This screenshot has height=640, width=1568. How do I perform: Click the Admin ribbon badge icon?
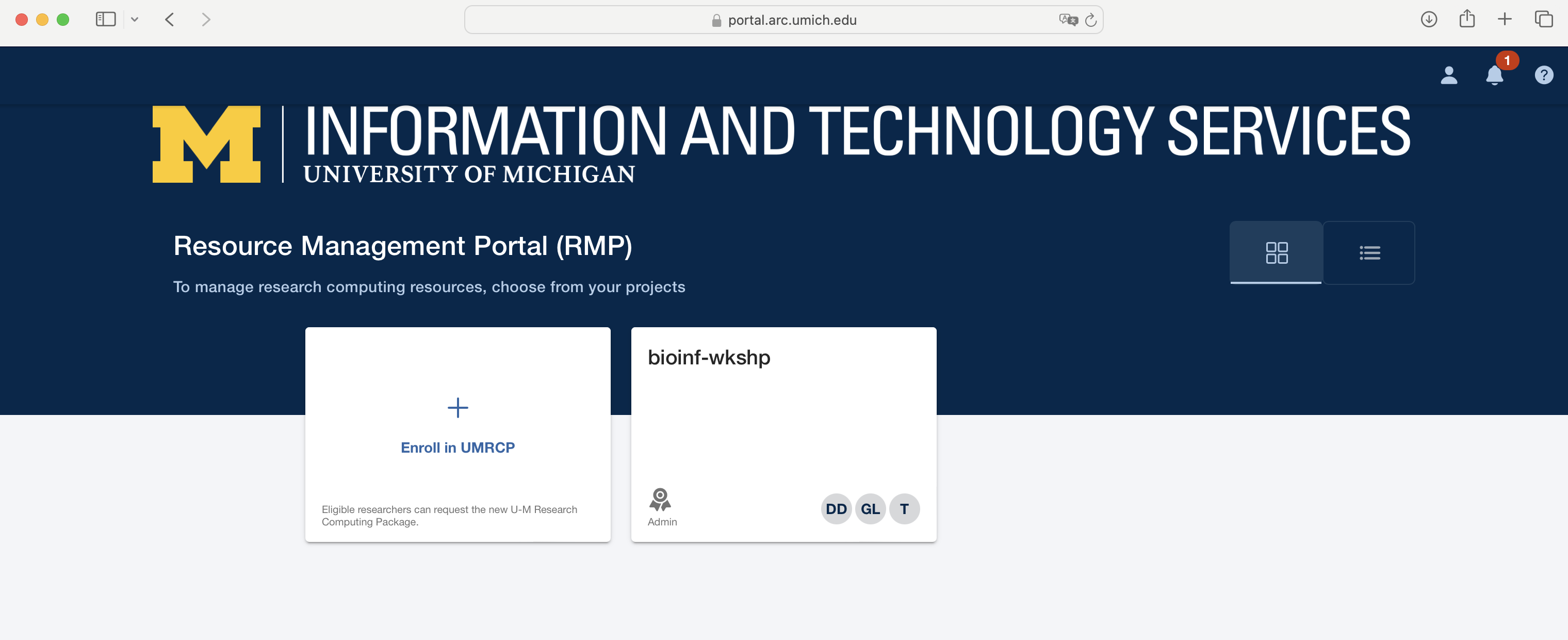pyautogui.click(x=660, y=499)
